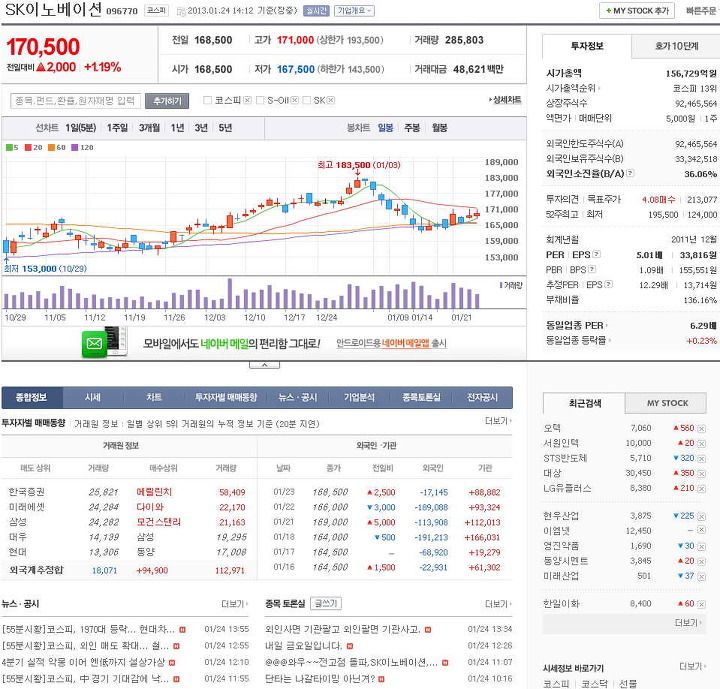Open 동일업종 PER details
Viewport: 720px width, 689px height.
click(x=576, y=326)
